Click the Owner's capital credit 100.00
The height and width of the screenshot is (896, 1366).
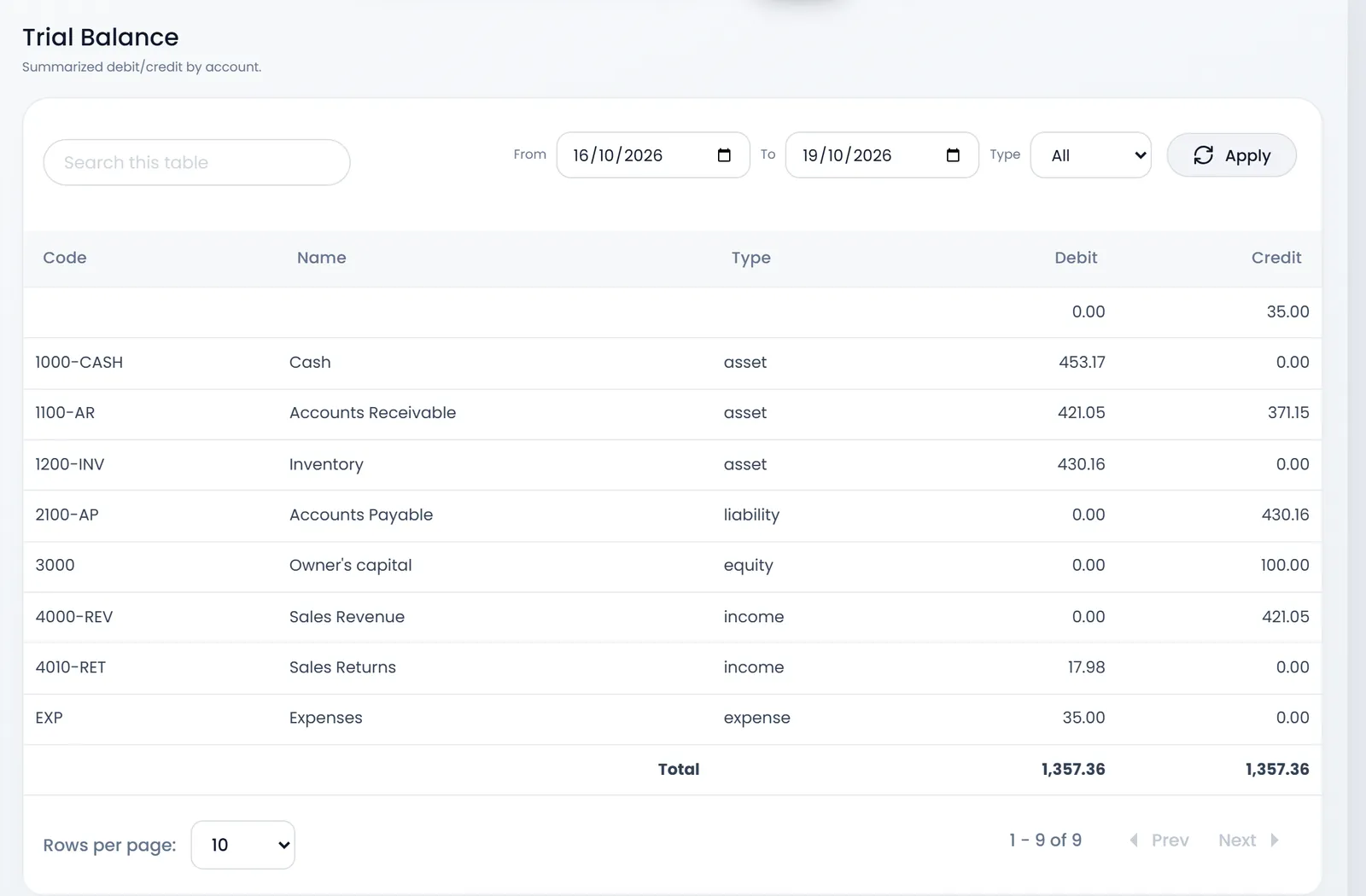pyautogui.click(x=1285, y=565)
